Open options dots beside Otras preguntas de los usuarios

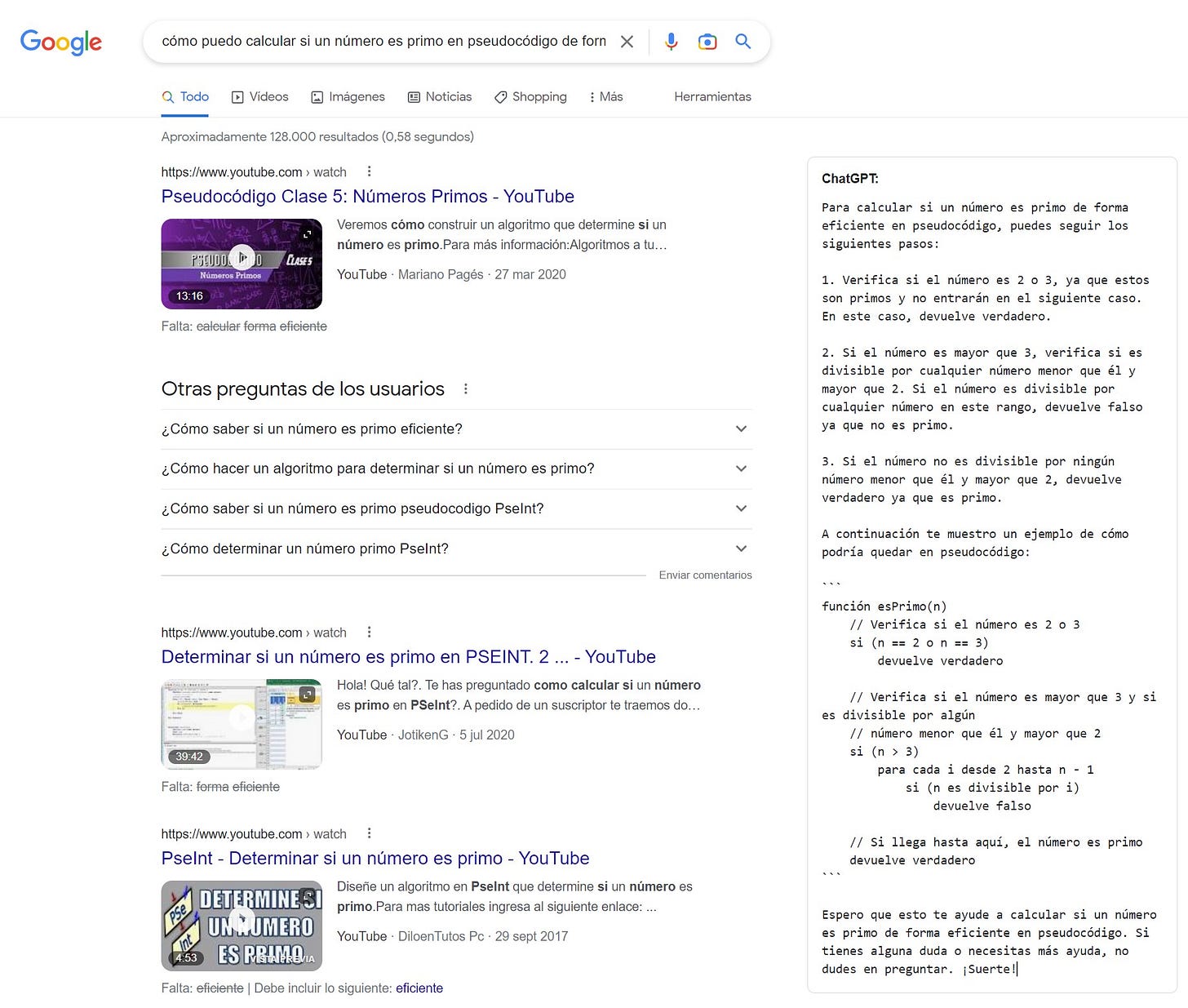coord(465,389)
